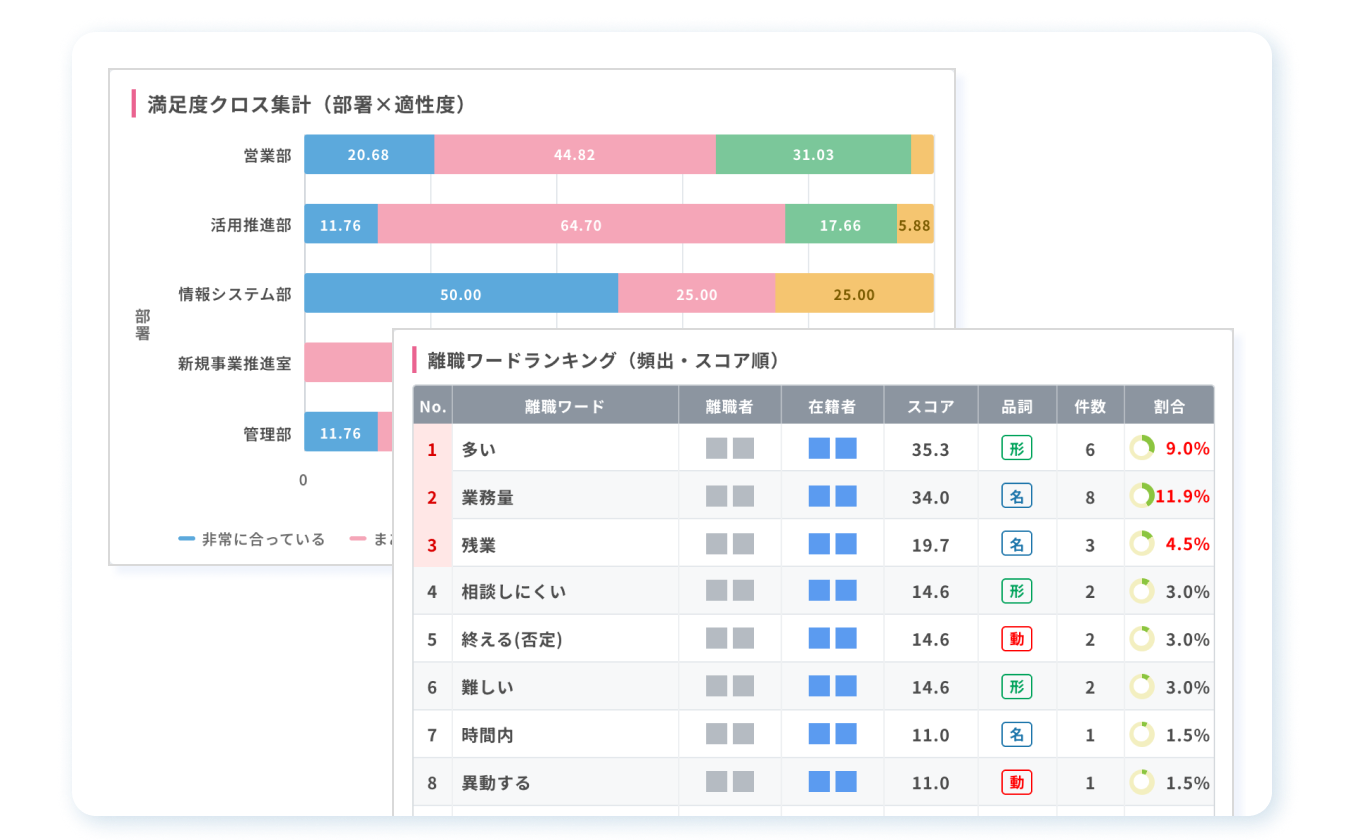Click the blue 11.76 segment for 活用推進部
Image resolution: width=1360 pixels, height=840 pixels.
[x=341, y=224]
